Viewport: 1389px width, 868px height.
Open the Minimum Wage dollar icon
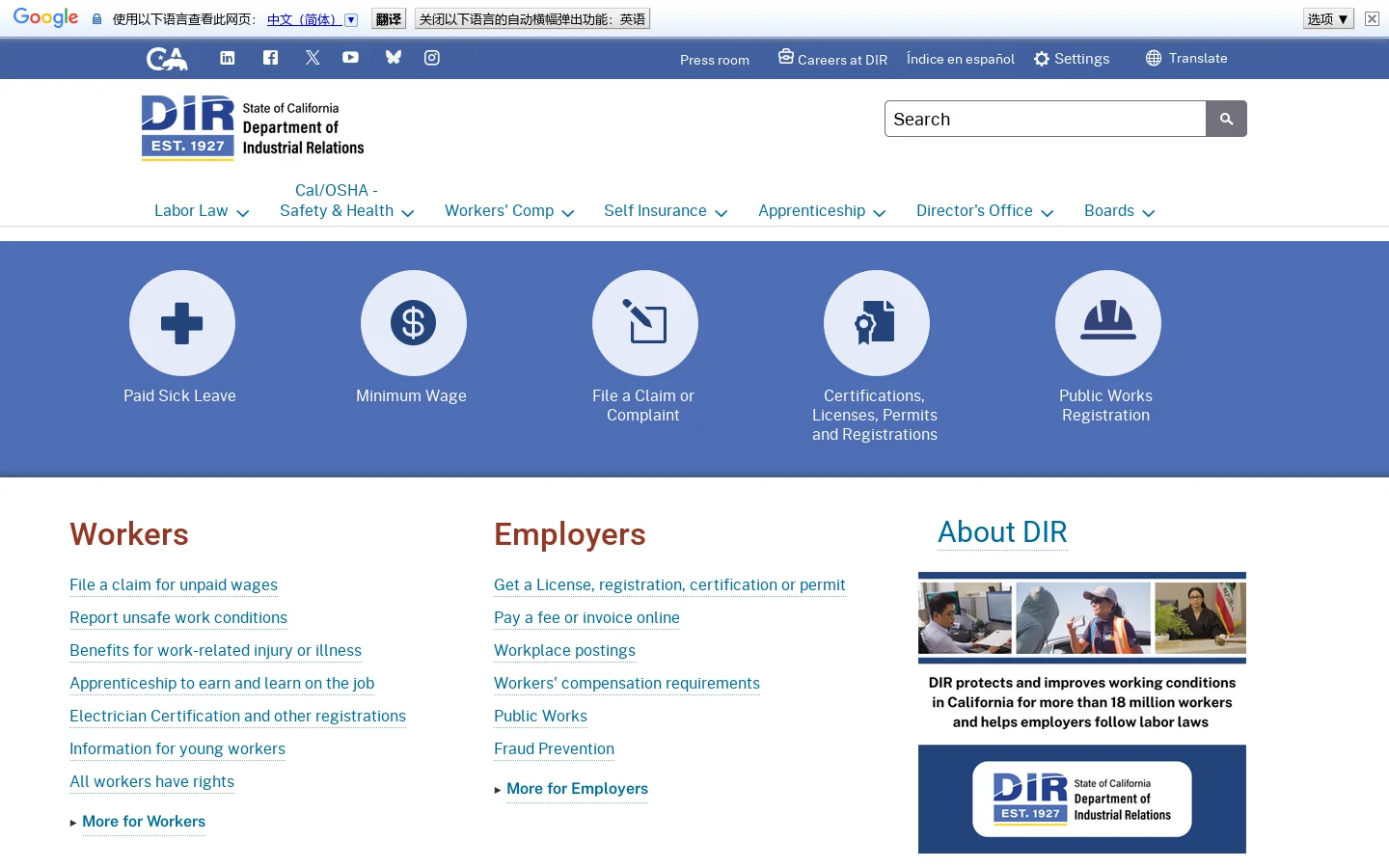pyautogui.click(x=414, y=323)
